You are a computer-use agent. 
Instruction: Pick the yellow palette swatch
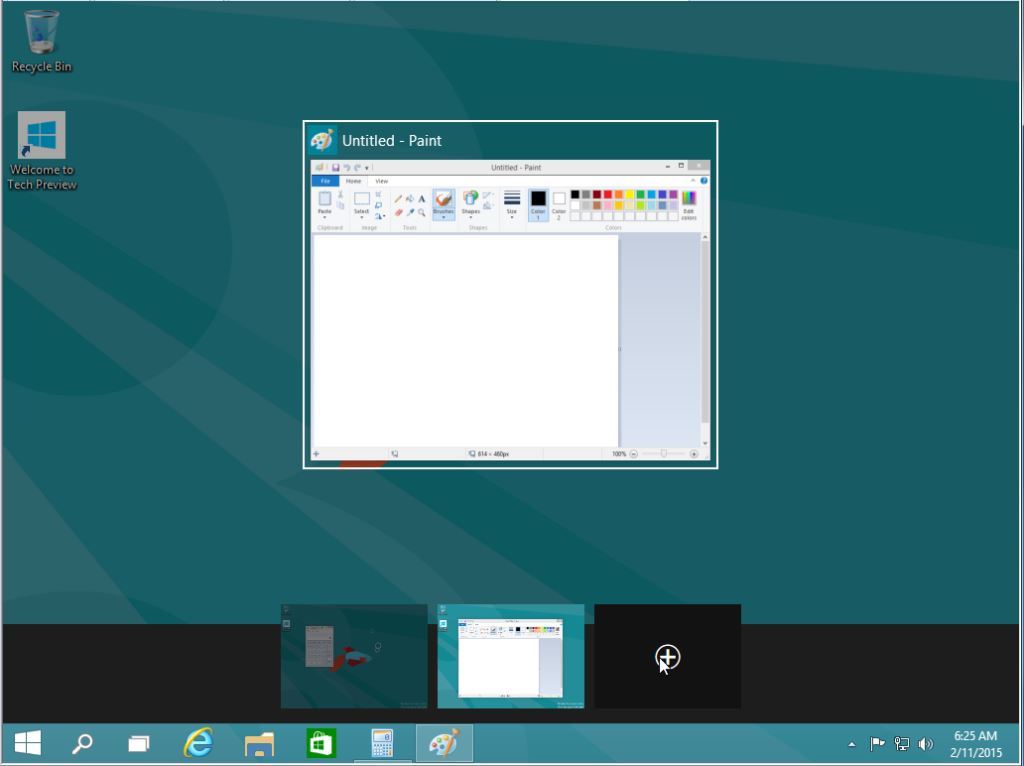[630, 195]
